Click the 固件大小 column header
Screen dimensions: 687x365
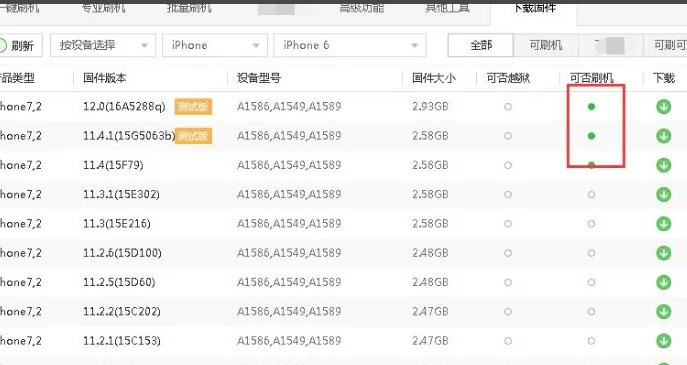(434, 78)
